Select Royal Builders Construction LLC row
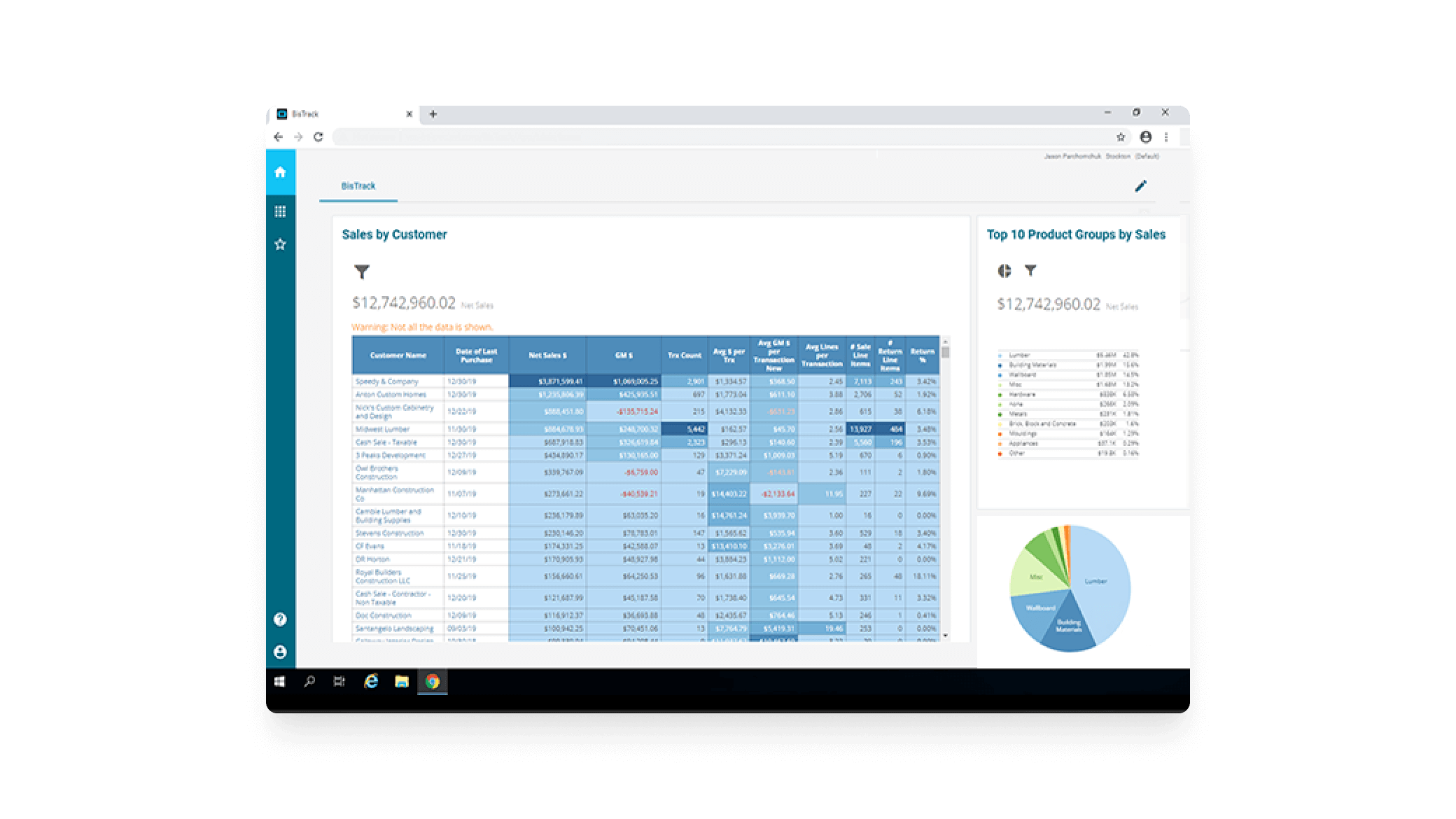Image resolution: width=1456 pixels, height=819 pixels. click(x=645, y=577)
